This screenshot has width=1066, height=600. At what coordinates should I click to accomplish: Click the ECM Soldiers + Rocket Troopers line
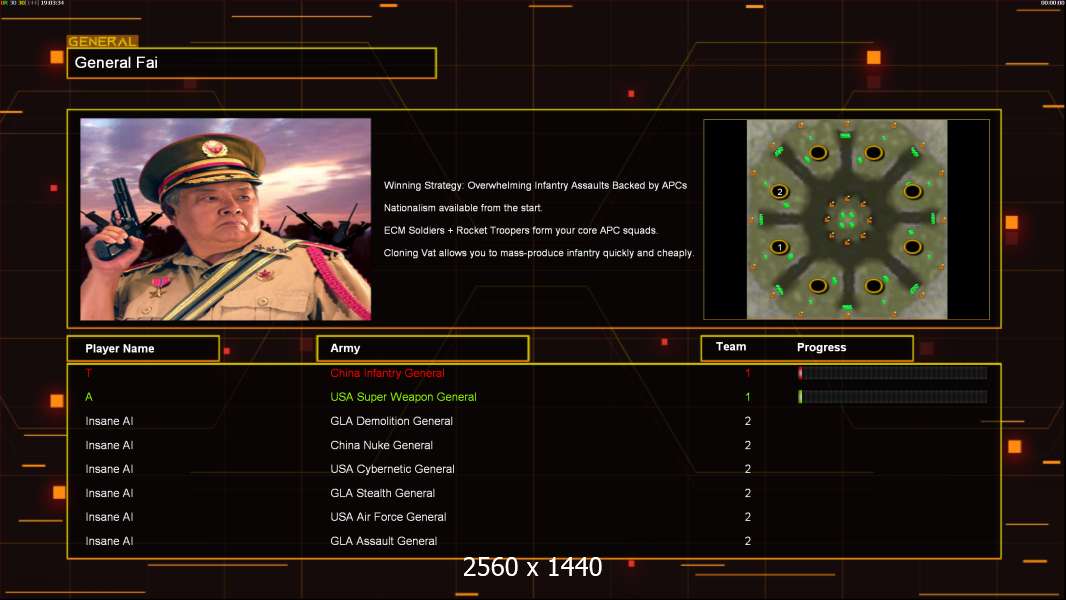coord(521,230)
